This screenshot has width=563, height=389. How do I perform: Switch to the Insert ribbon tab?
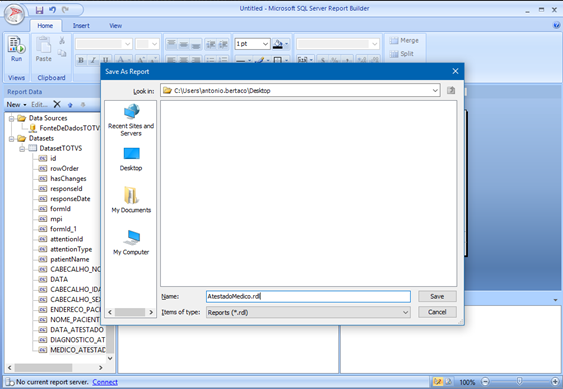tap(81, 26)
